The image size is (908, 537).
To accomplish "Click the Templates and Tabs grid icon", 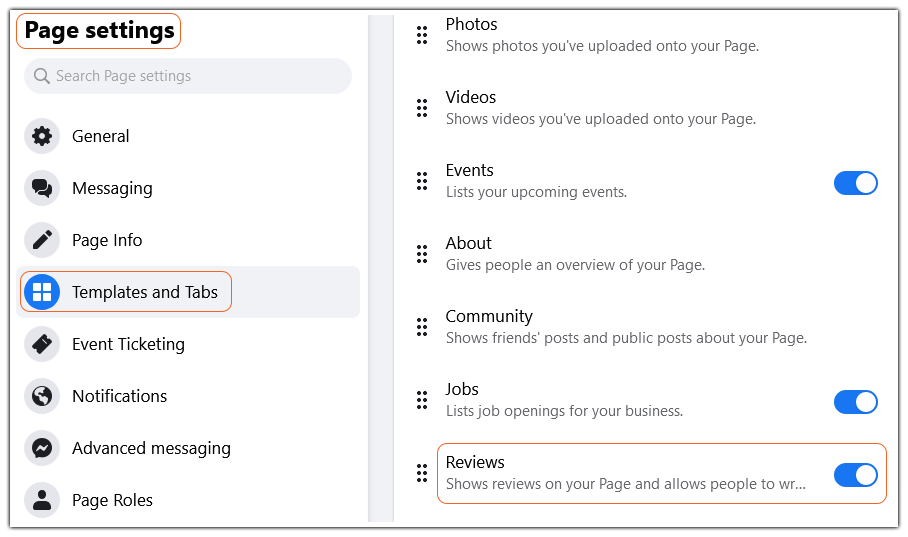I will 42,292.
